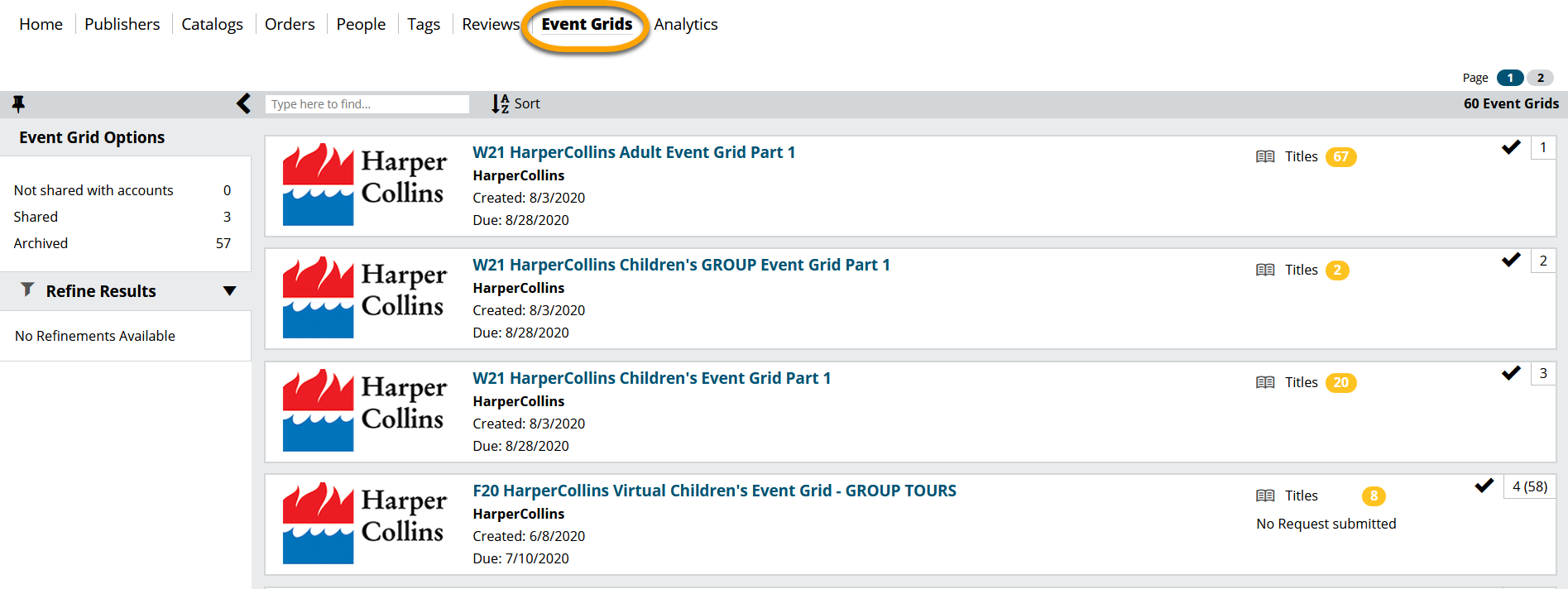The height and width of the screenshot is (589, 1568).
Task: Click the A-Z Sort icon
Action: pyautogui.click(x=501, y=103)
